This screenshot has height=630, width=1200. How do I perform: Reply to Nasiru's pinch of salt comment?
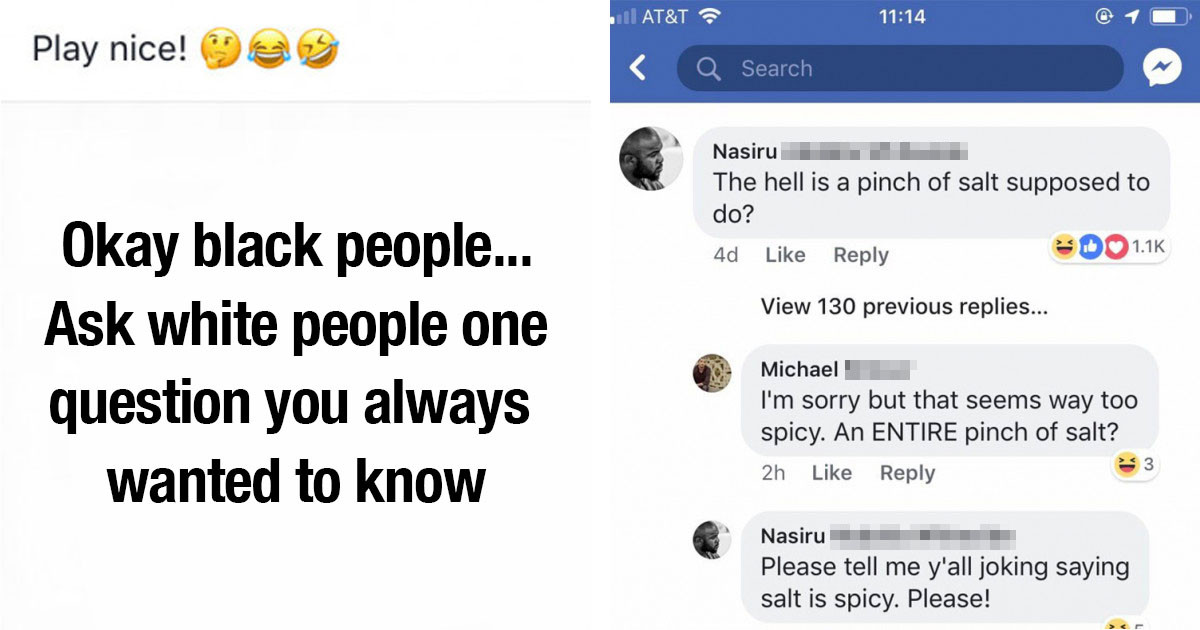860,255
